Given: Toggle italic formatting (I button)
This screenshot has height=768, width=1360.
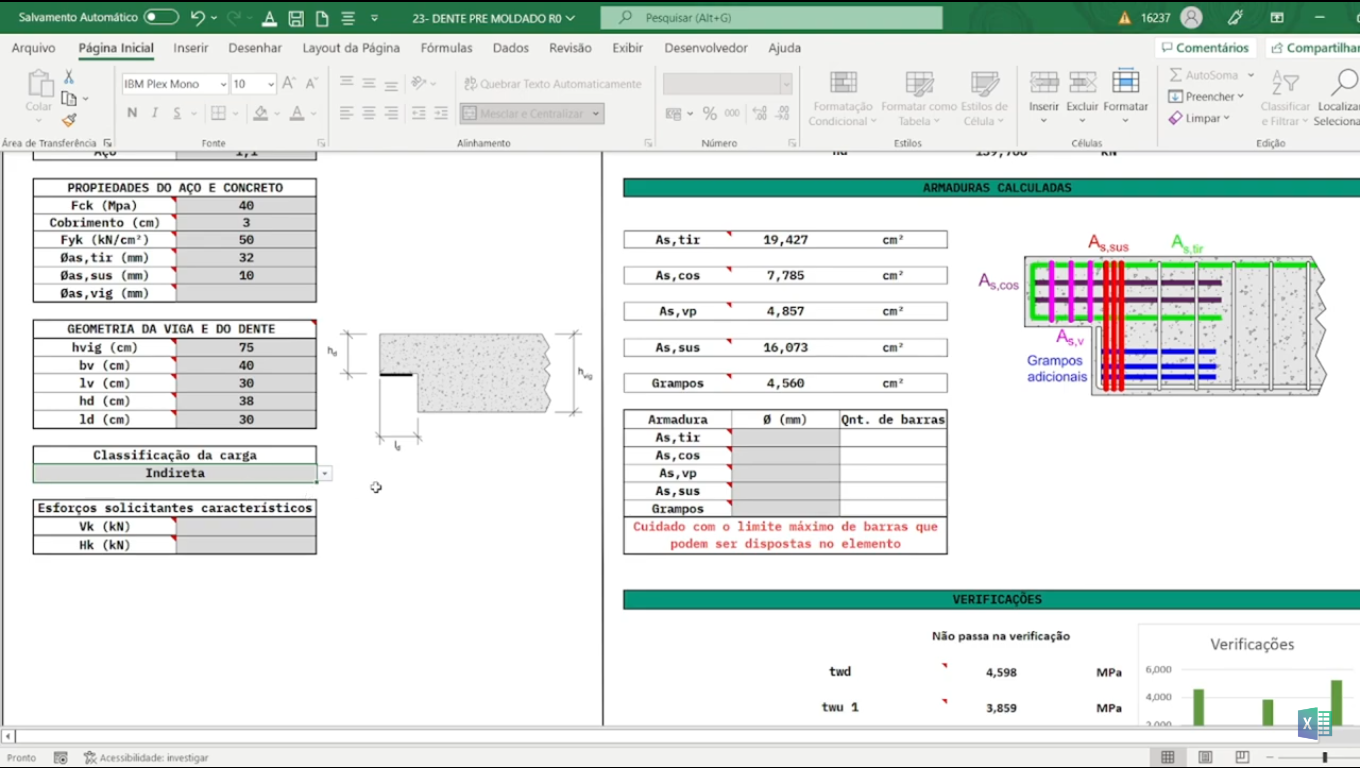Looking at the screenshot, I should pos(155,114).
